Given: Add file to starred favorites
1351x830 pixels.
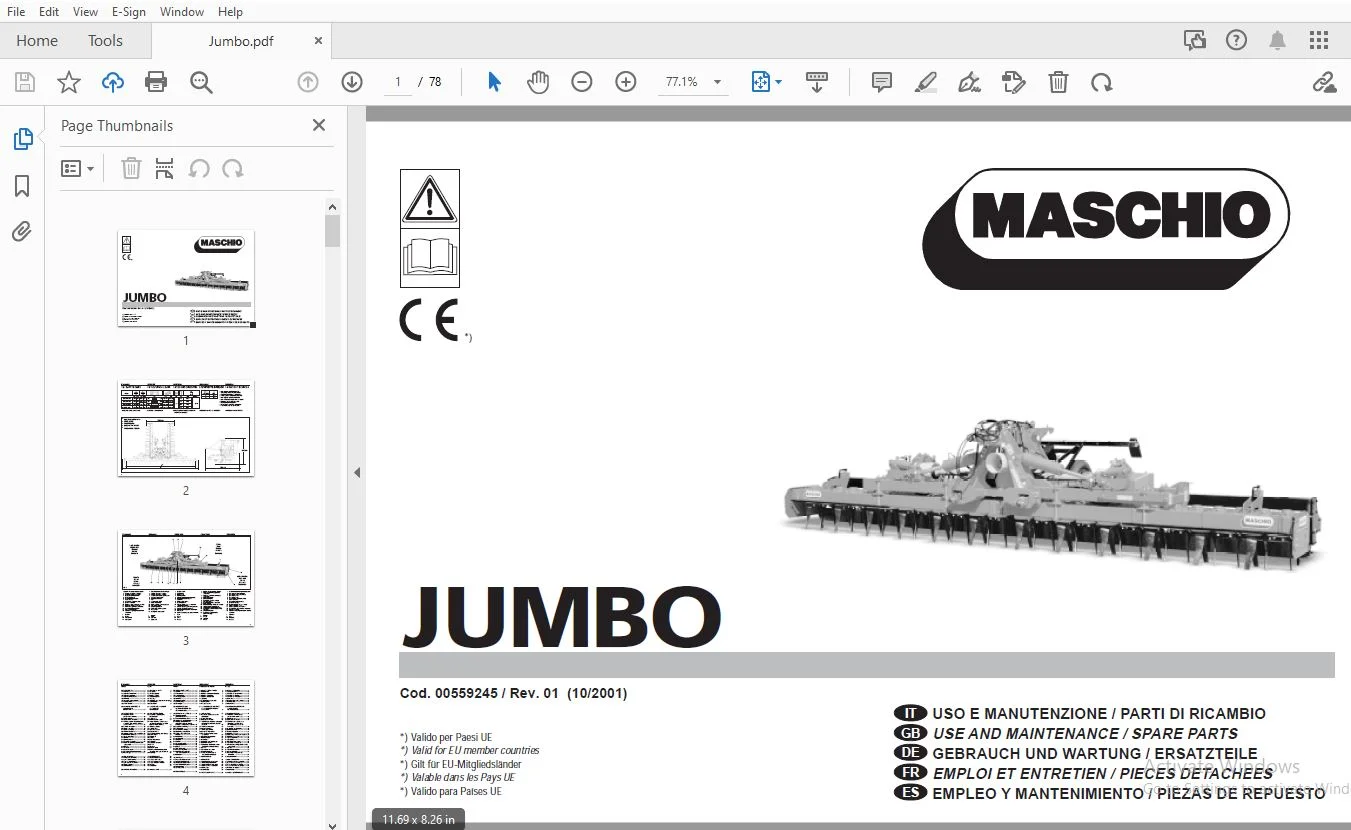Looking at the screenshot, I should (x=69, y=82).
